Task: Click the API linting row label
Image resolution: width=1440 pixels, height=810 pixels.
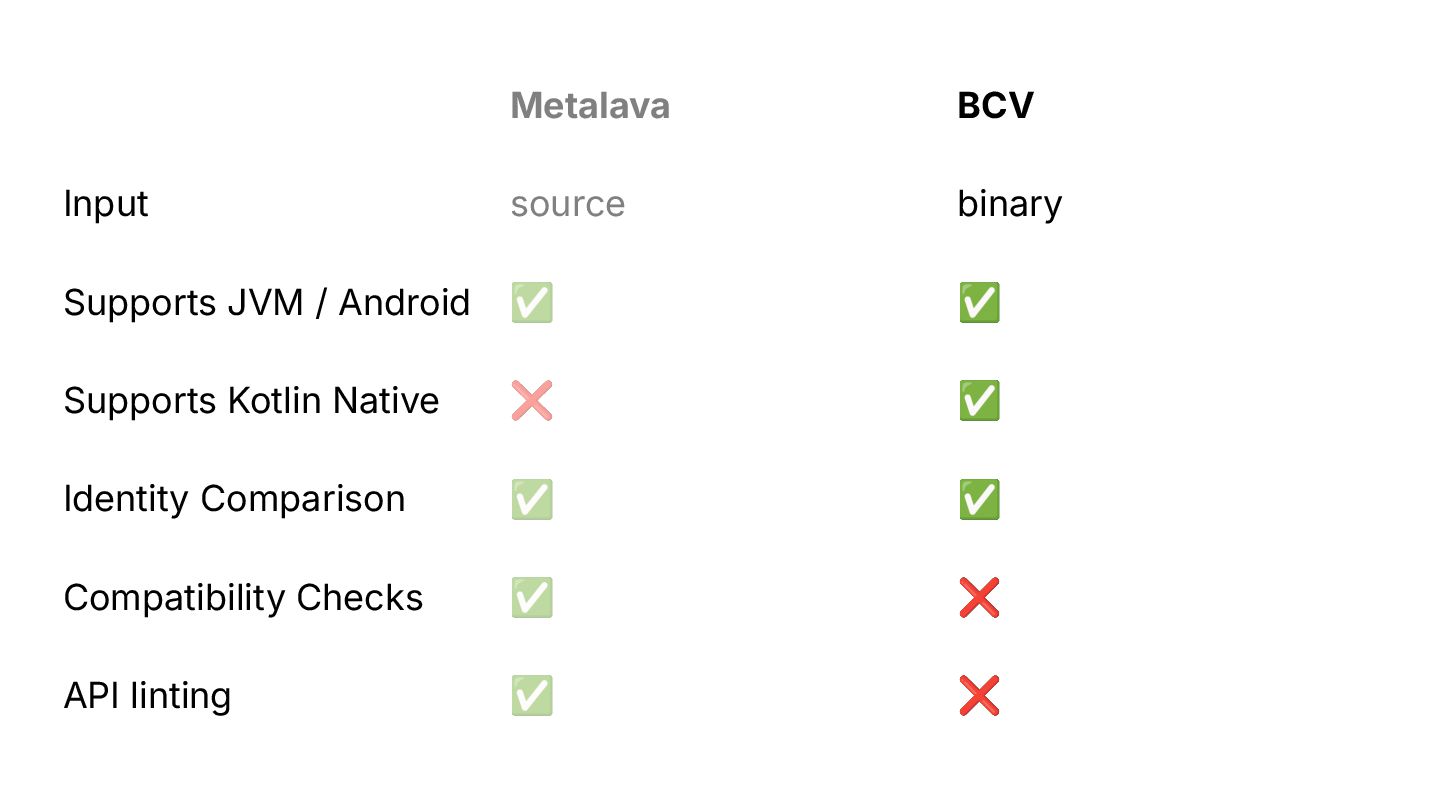Action: (147, 695)
